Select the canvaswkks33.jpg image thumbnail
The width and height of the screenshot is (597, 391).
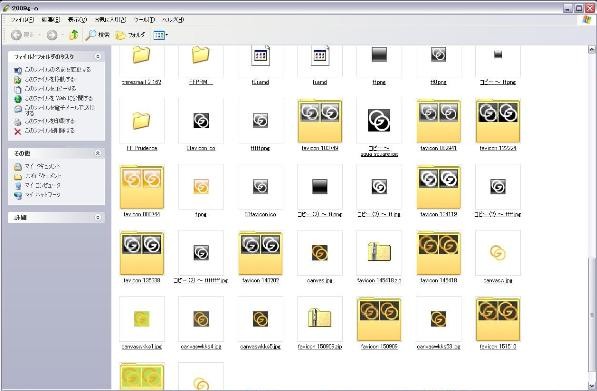(x=438, y=319)
